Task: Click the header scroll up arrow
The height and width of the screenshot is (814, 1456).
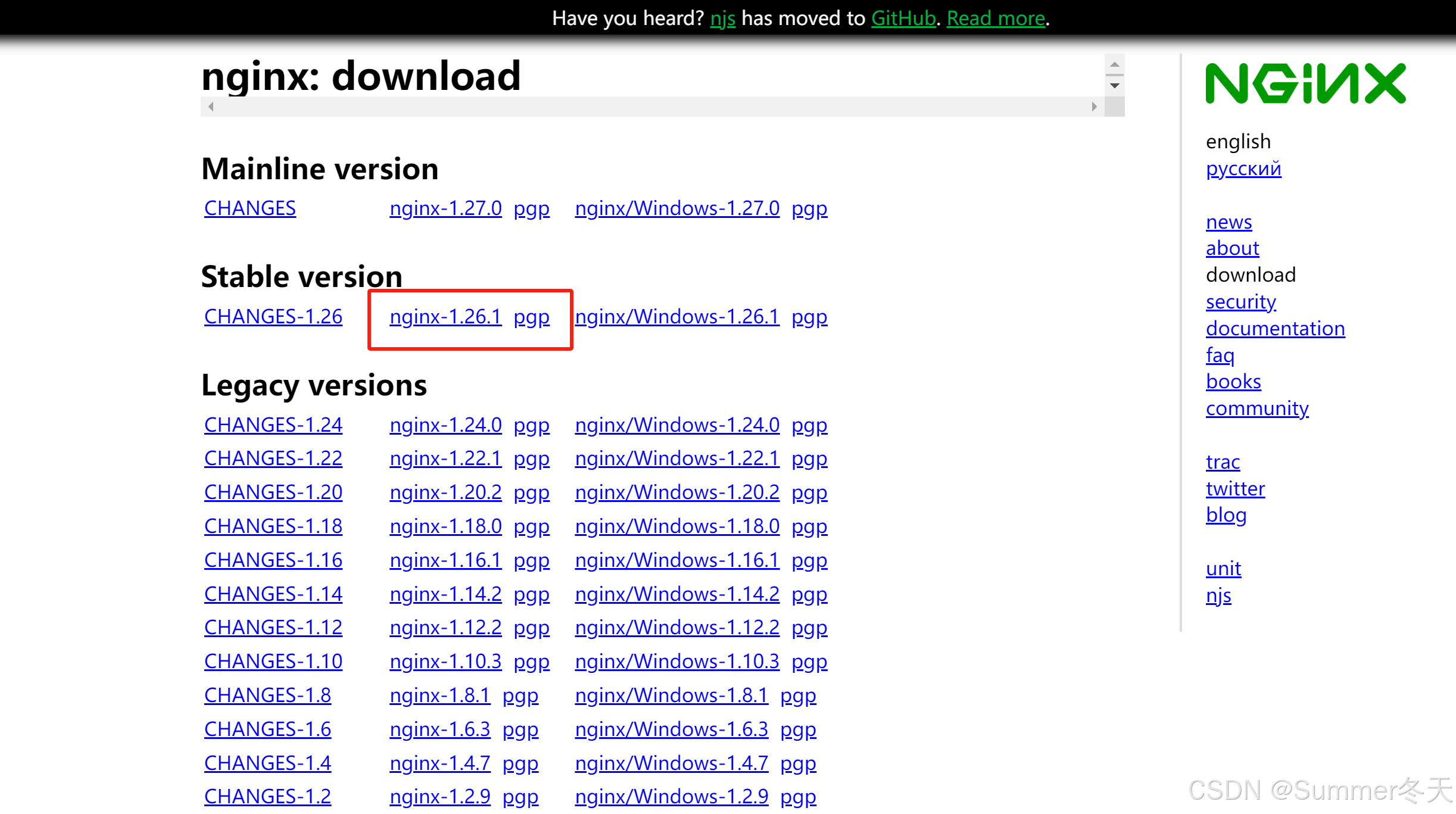Action: 1114,64
